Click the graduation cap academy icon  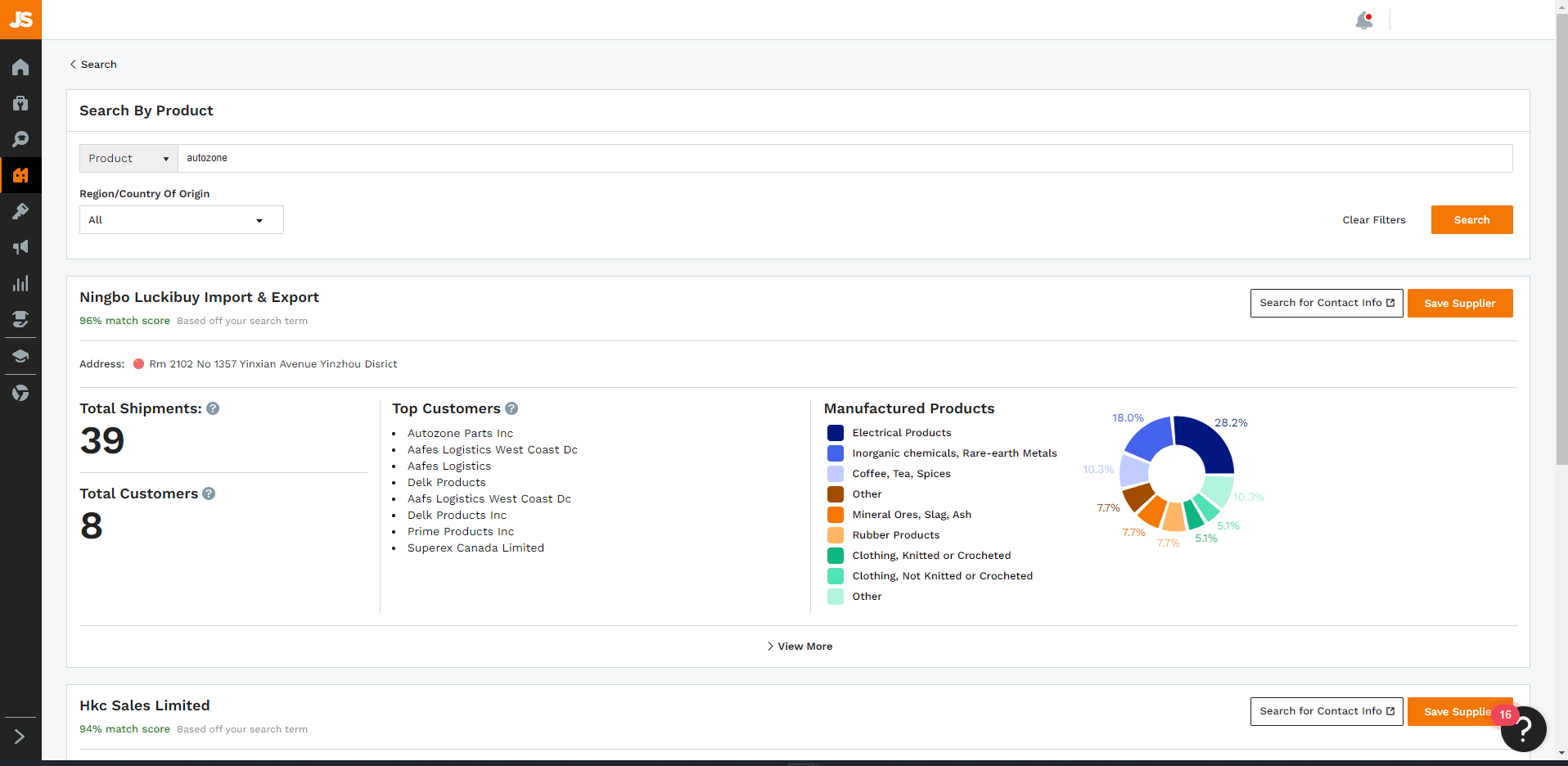[x=20, y=356]
